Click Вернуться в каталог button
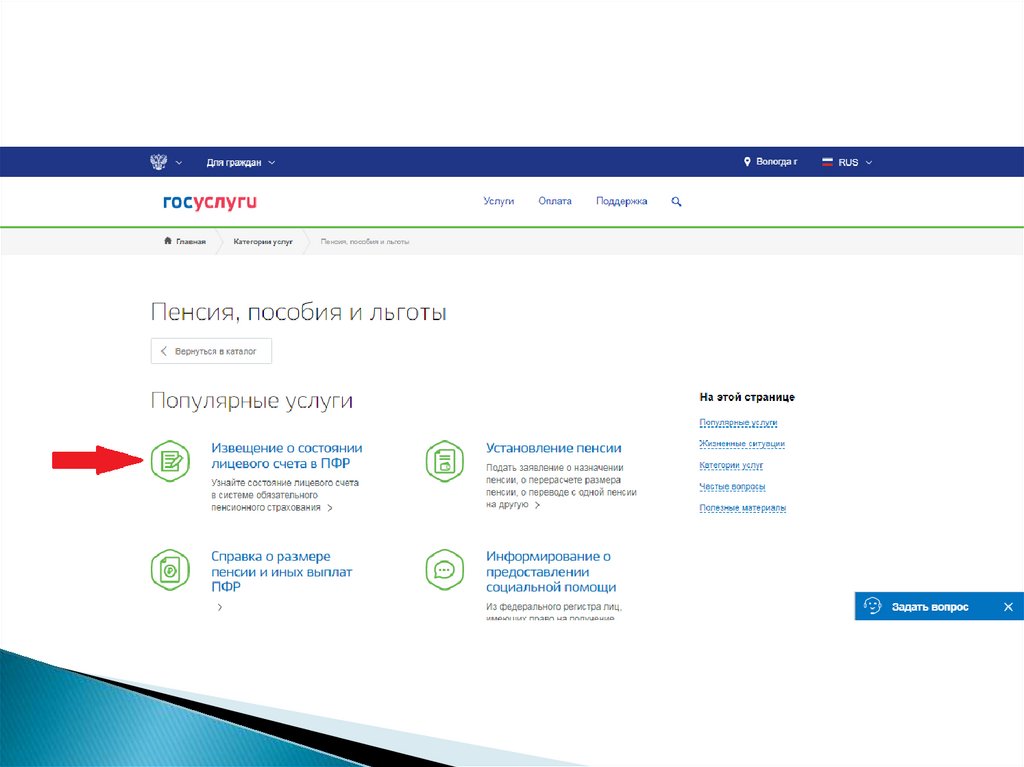 point(211,351)
